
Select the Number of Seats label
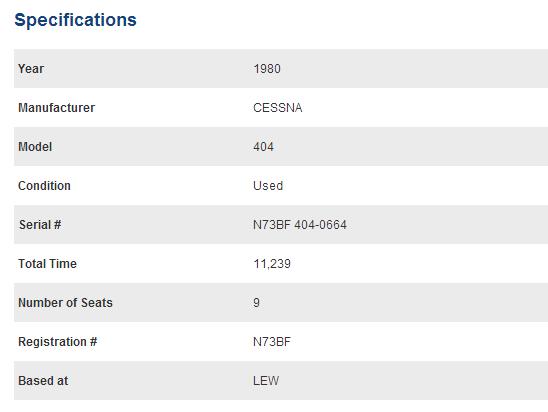click(65, 303)
